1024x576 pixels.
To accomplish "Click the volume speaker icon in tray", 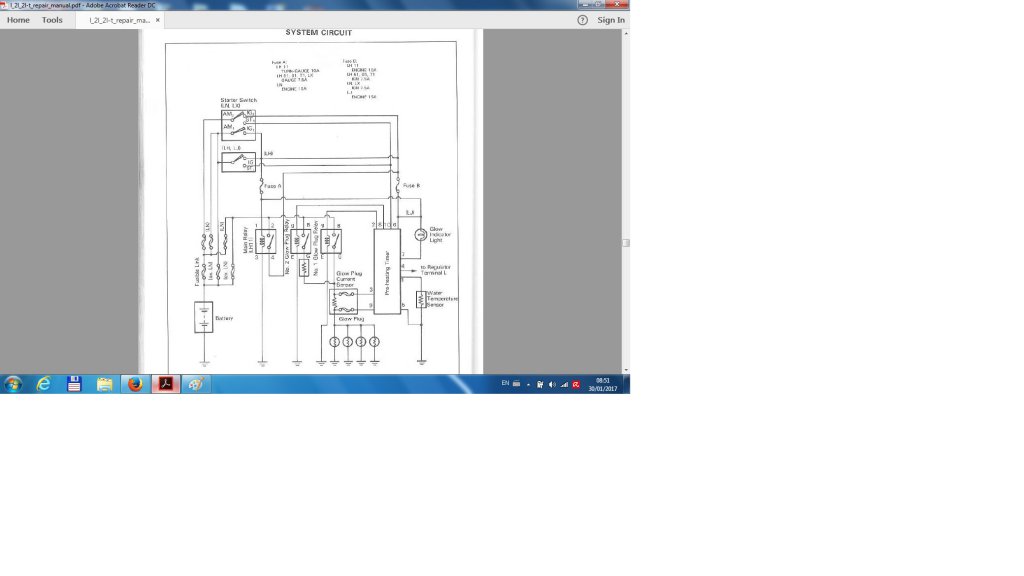I will pyautogui.click(x=552, y=384).
